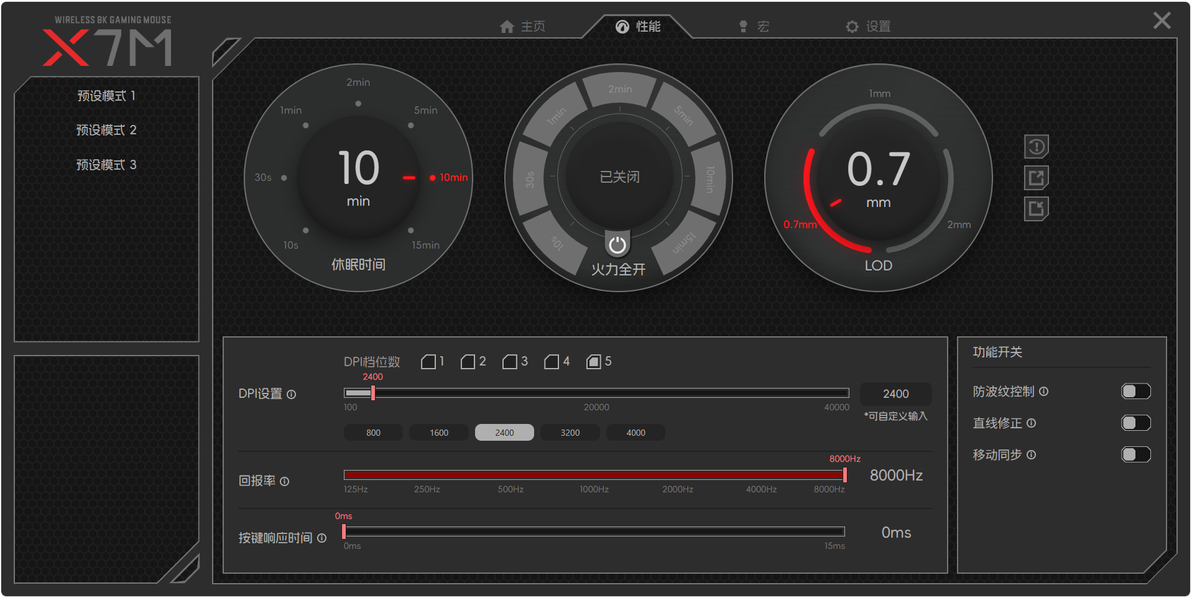Click the 500Hz mark on 回报率 scale
The image size is (1192, 598).
(x=511, y=489)
